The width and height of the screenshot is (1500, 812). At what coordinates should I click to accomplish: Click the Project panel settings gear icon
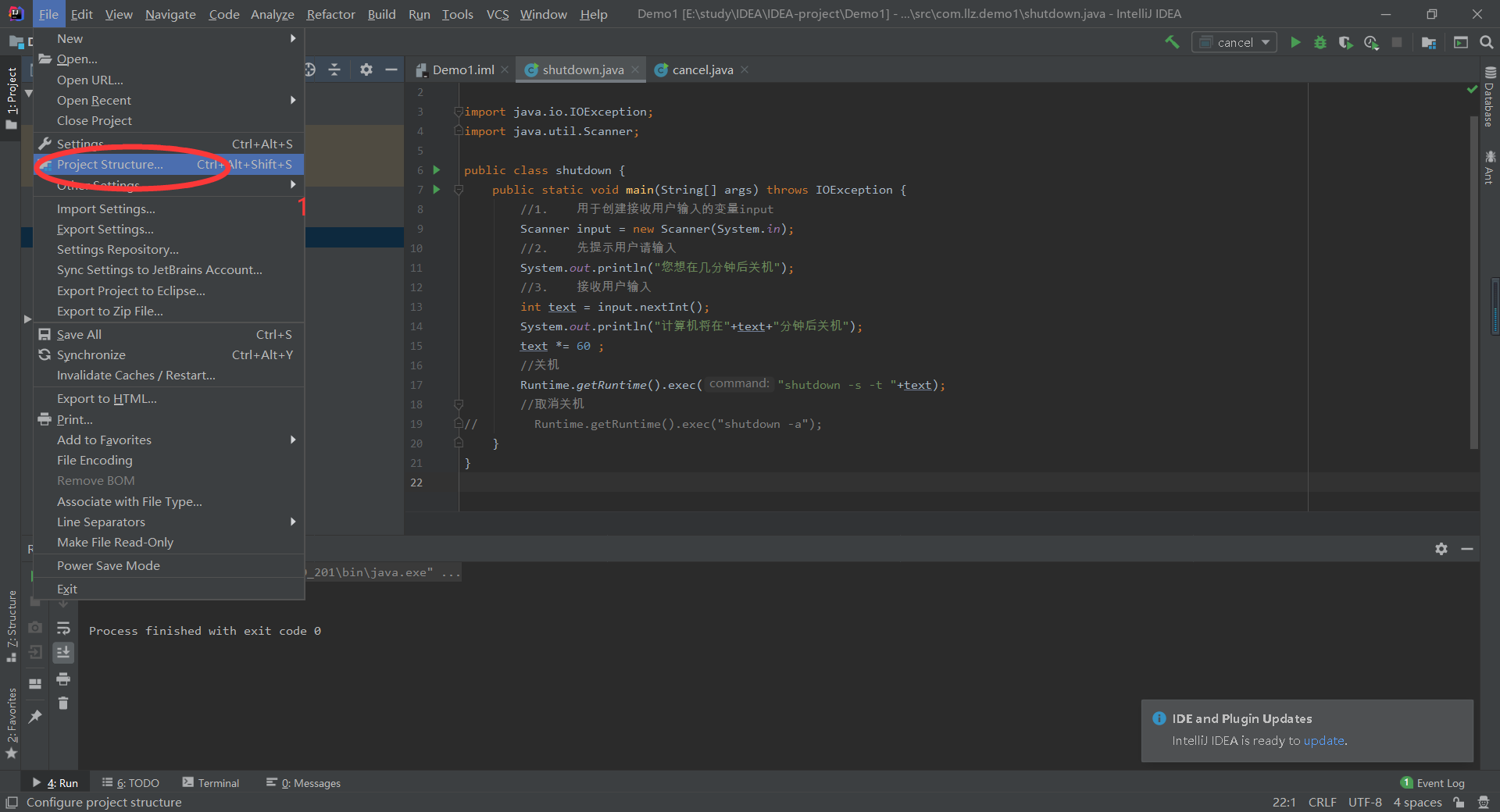click(366, 69)
